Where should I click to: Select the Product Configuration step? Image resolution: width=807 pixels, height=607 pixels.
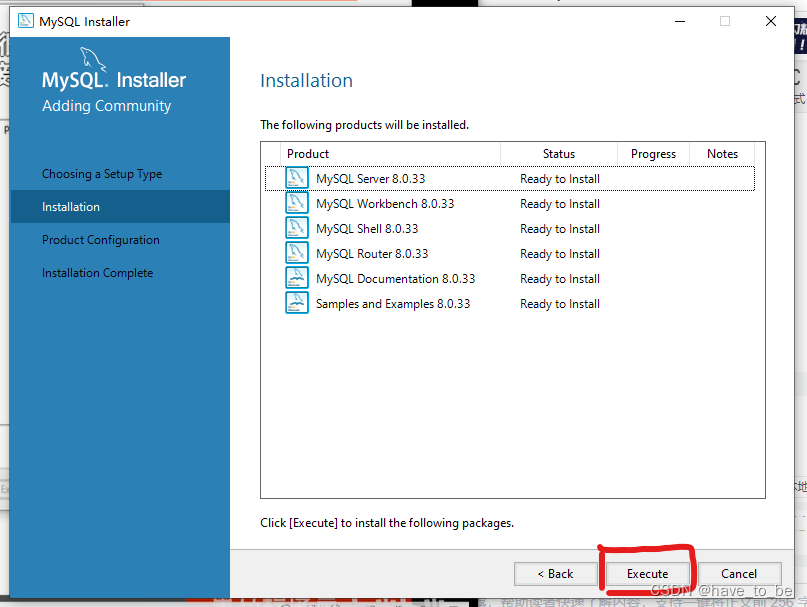click(x=101, y=240)
